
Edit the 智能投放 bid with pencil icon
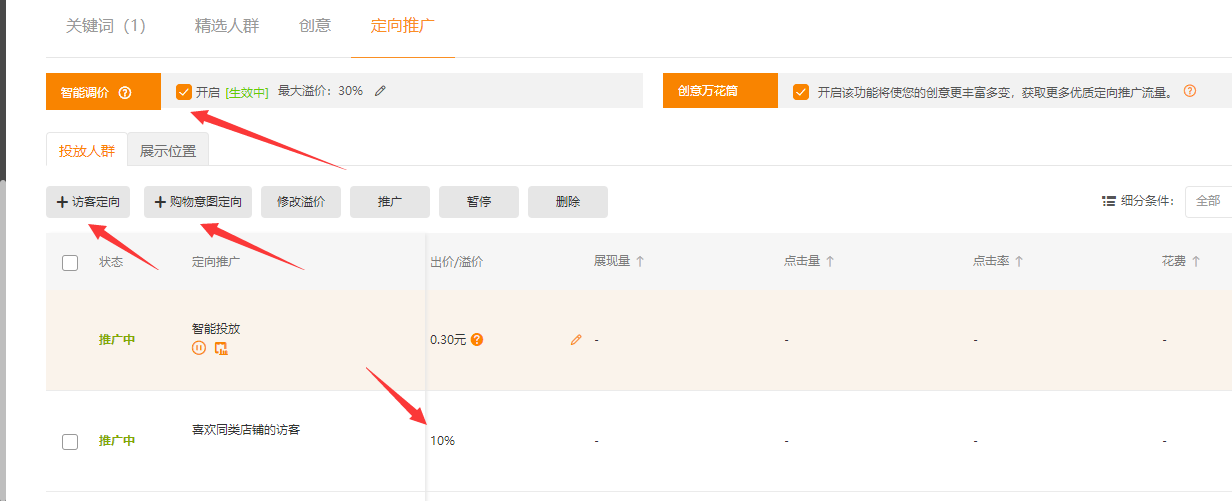(x=575, y=340)
